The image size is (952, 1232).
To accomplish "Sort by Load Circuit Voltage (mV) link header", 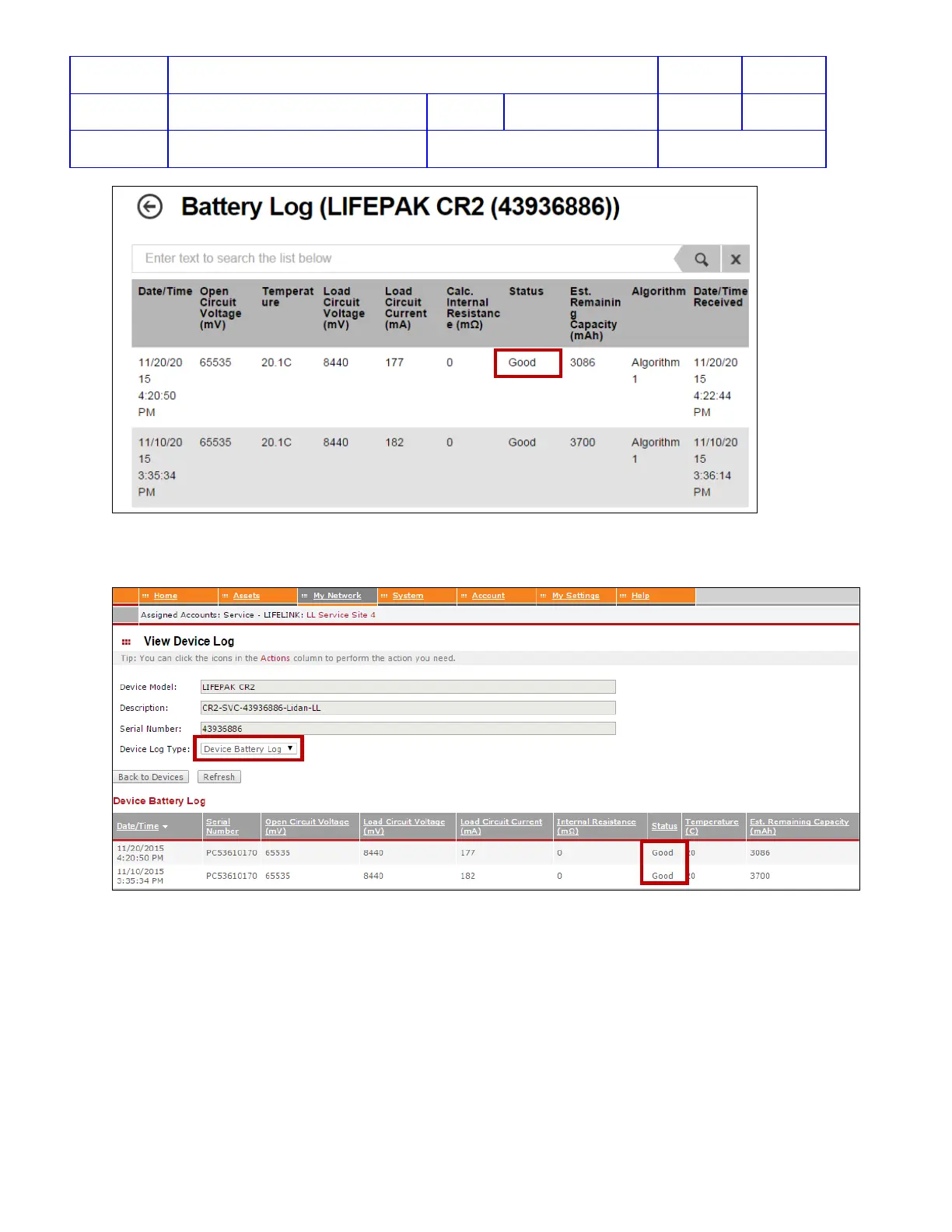I will point(404,827).
